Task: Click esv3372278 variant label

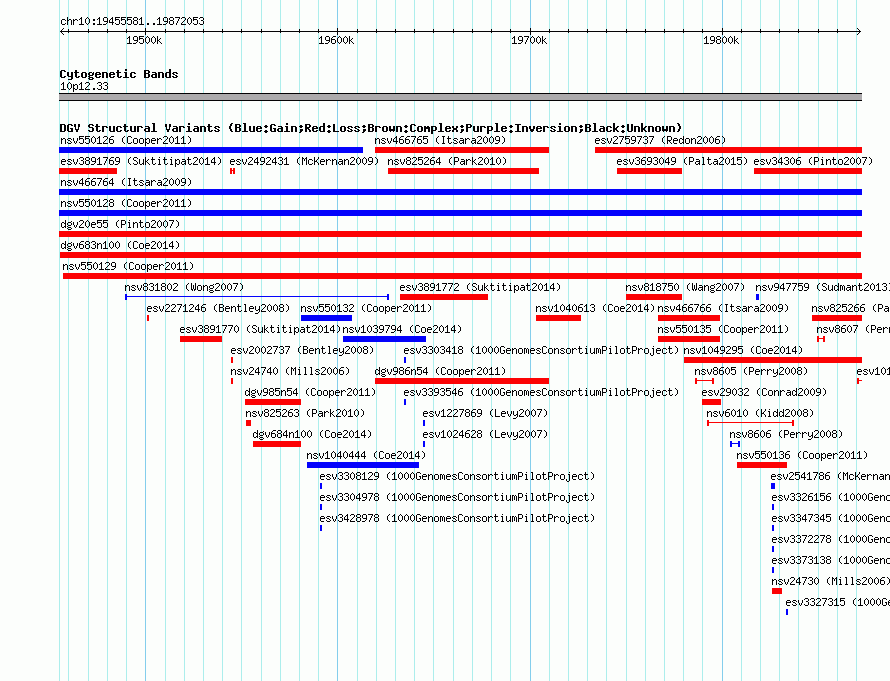Action: coord(830,539)
